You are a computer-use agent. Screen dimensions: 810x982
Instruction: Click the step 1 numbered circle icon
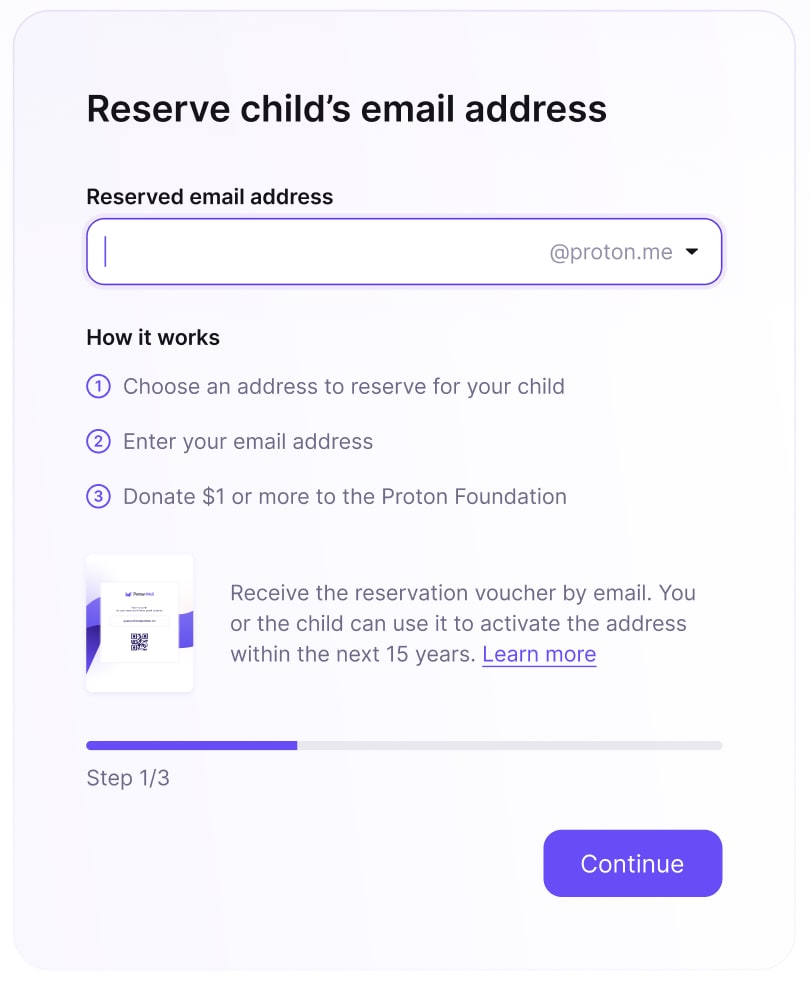[x=98, y=386]
